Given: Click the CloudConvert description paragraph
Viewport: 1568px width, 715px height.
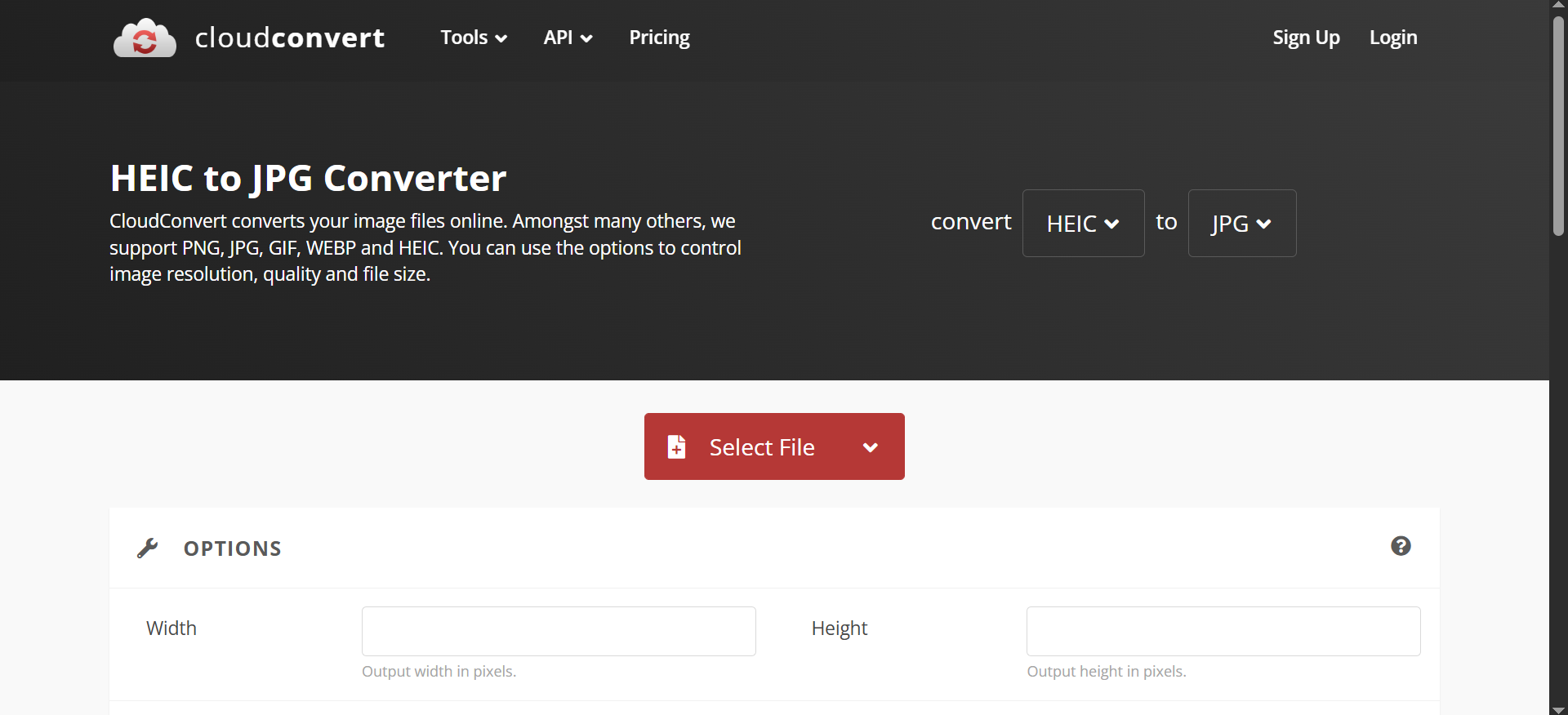Looking at the screenshot, I should click(x=425, y=247).
